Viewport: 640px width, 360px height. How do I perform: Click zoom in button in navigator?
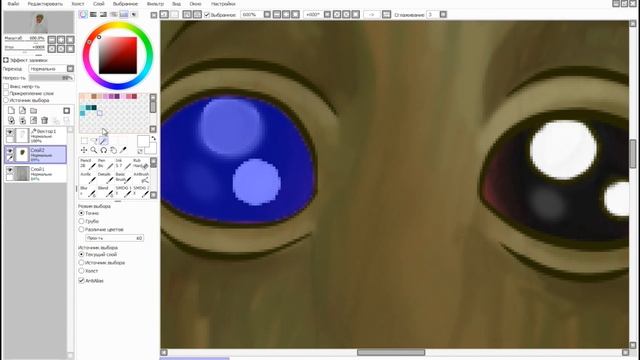[61, 40]
